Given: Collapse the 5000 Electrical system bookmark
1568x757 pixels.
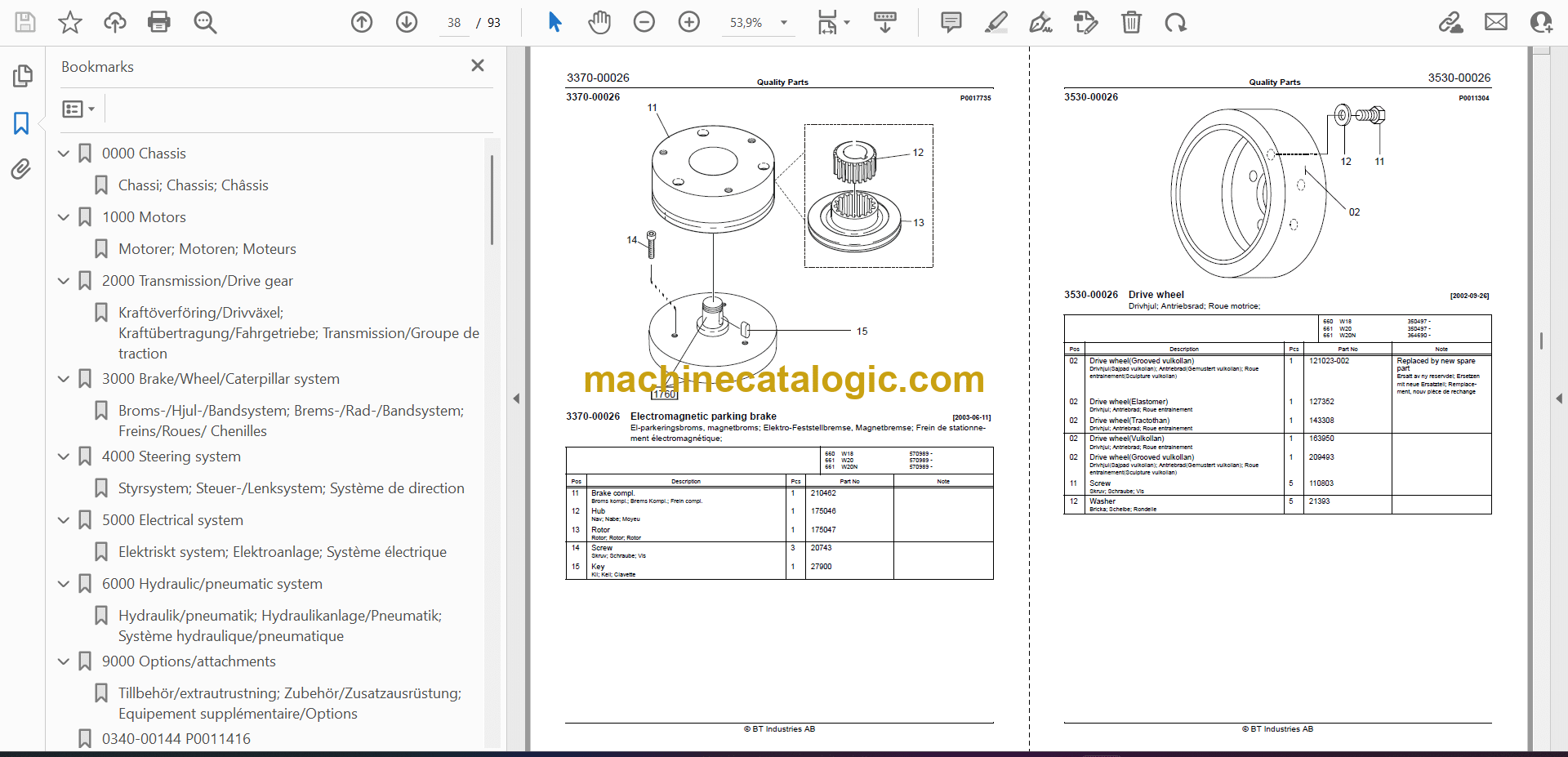Looking at the screenshot, I should tap(64, 520).
